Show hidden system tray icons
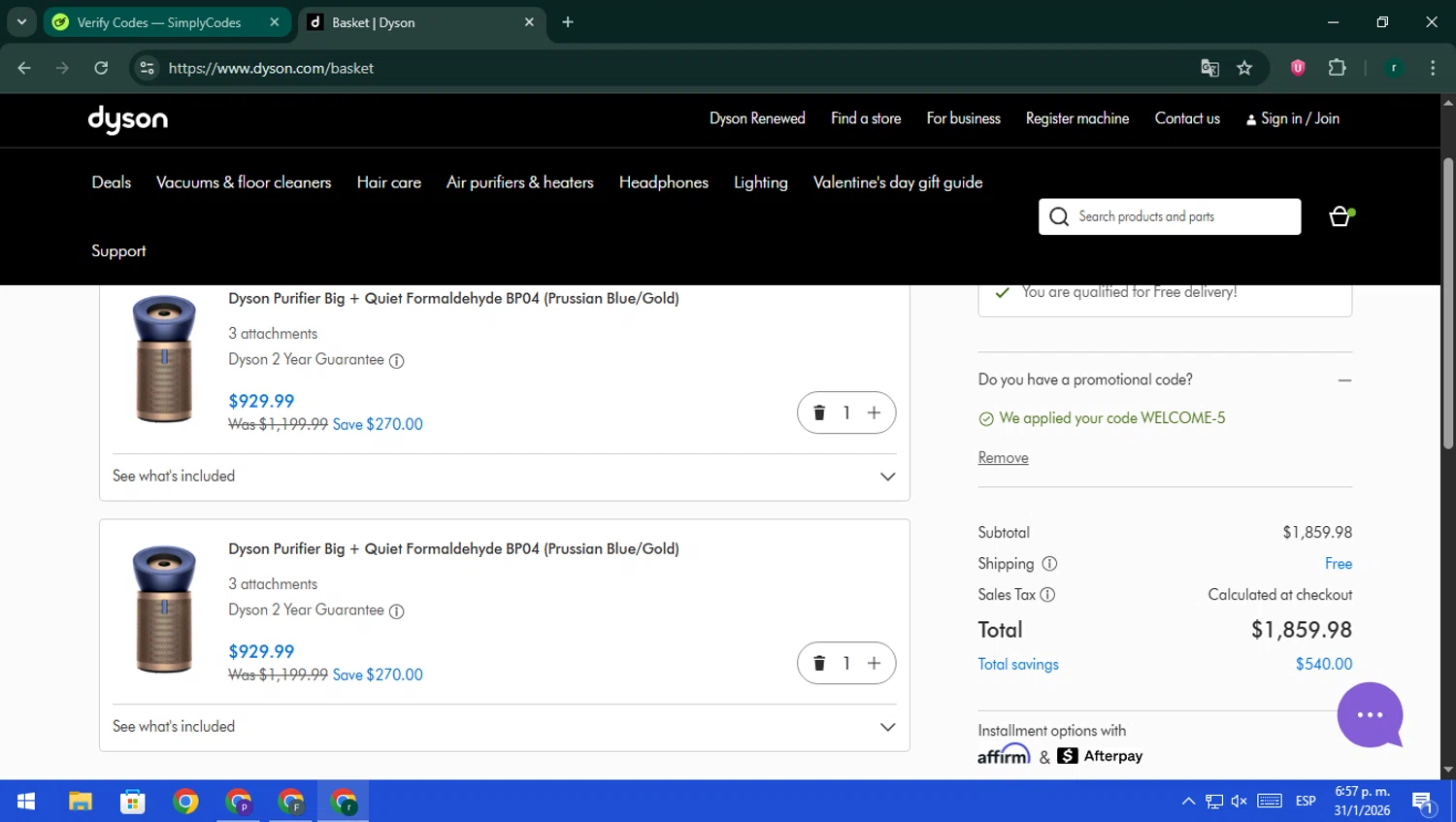Viewport: 1456px width, 822px height. [x=1188, y=802]
